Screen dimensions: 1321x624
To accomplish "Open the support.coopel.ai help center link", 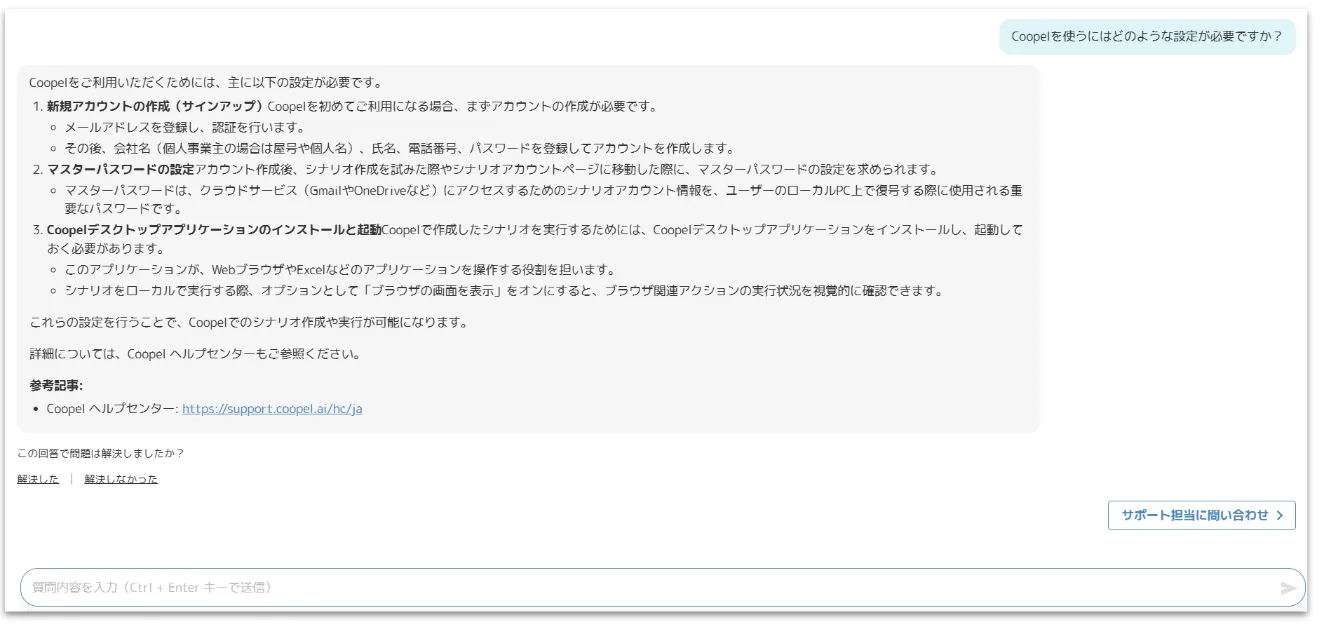I will click(x=272, y=409).
